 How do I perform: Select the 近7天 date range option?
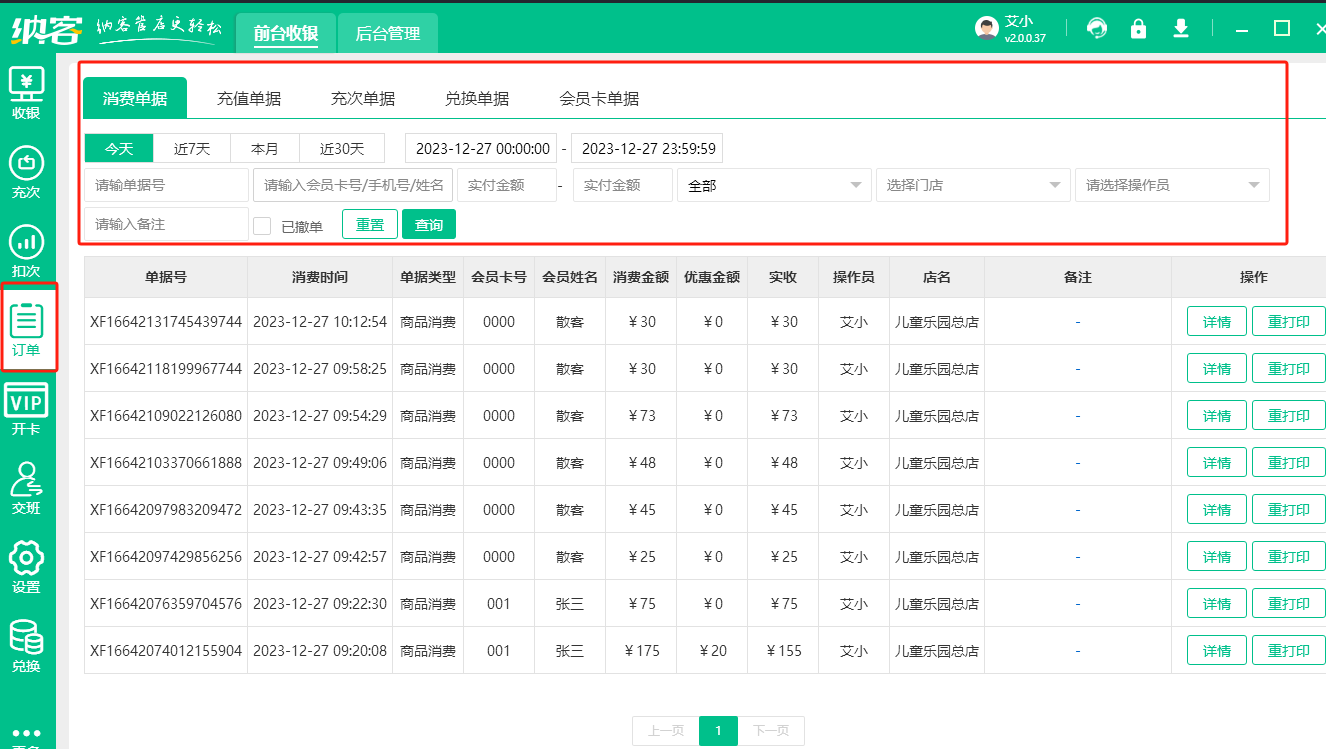192,149
